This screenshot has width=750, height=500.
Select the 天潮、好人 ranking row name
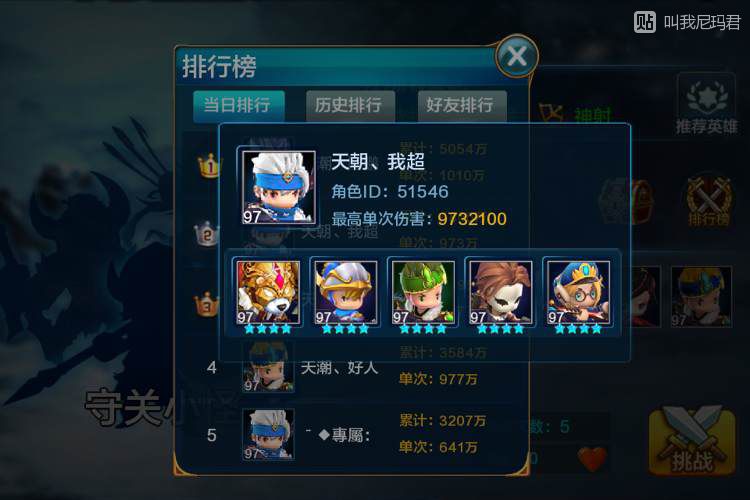coord(339,368)
